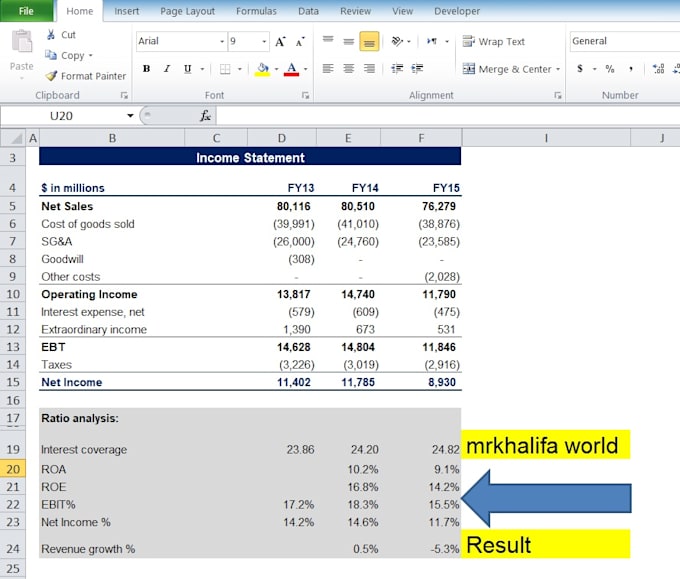This screenshot has width=680, height=579.
Task: Activate the Format Painter brush
Action: click(x=51, y=76)
